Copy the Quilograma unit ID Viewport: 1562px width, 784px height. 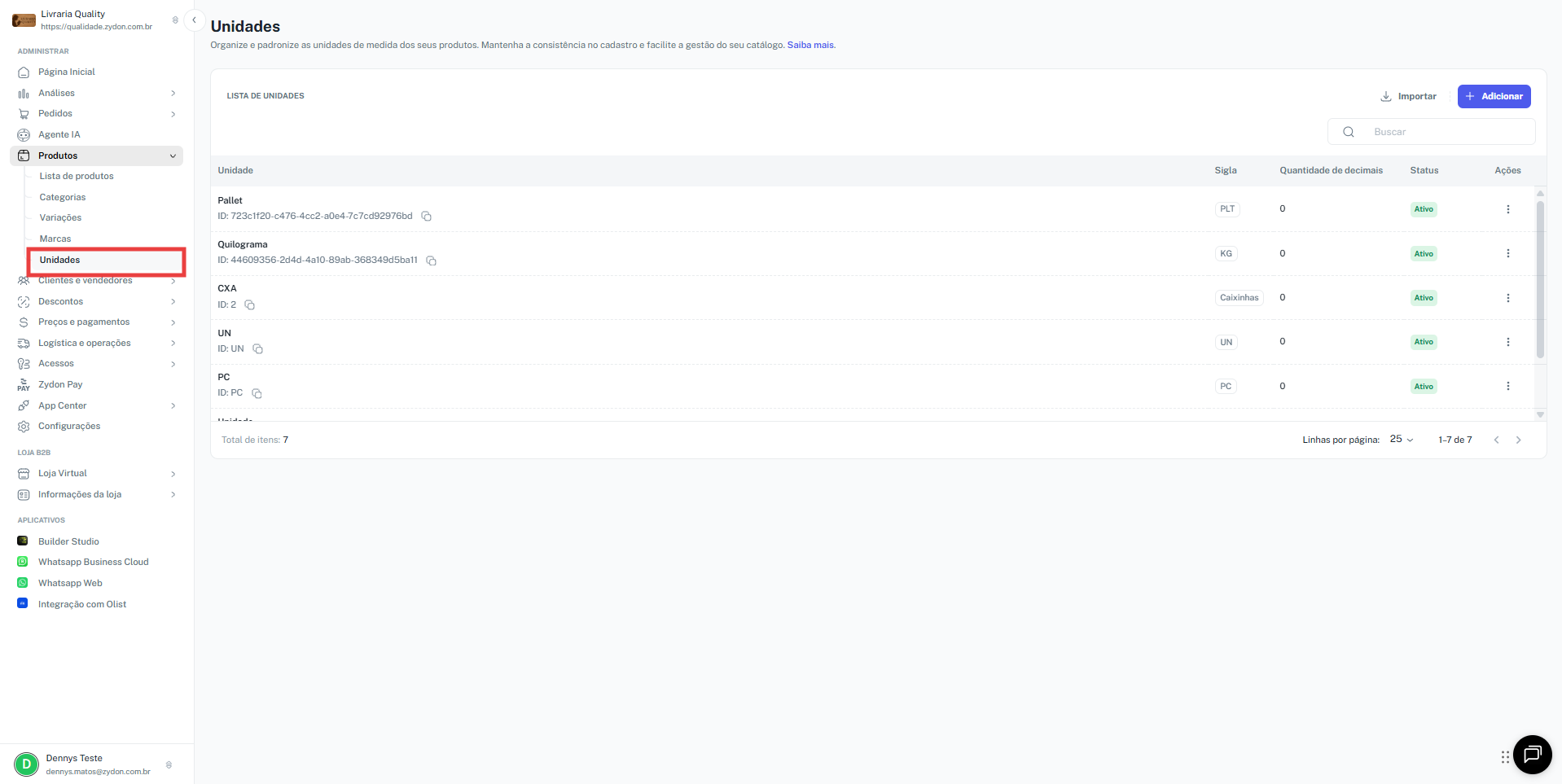point(432,261)
